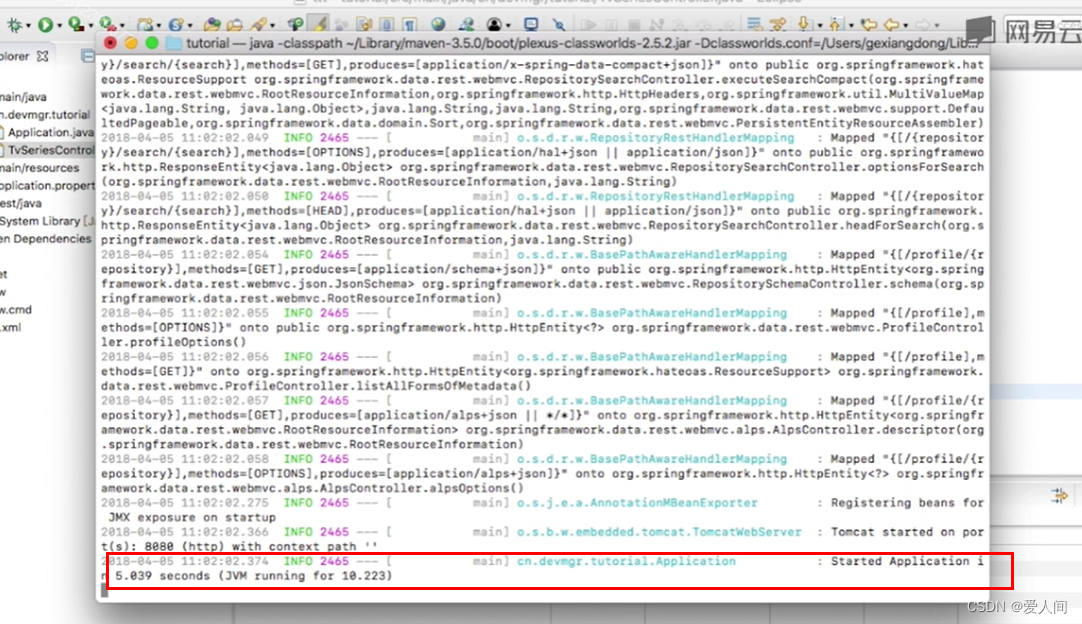Open Search using the flashlight toolbar icon

point(258,23)
